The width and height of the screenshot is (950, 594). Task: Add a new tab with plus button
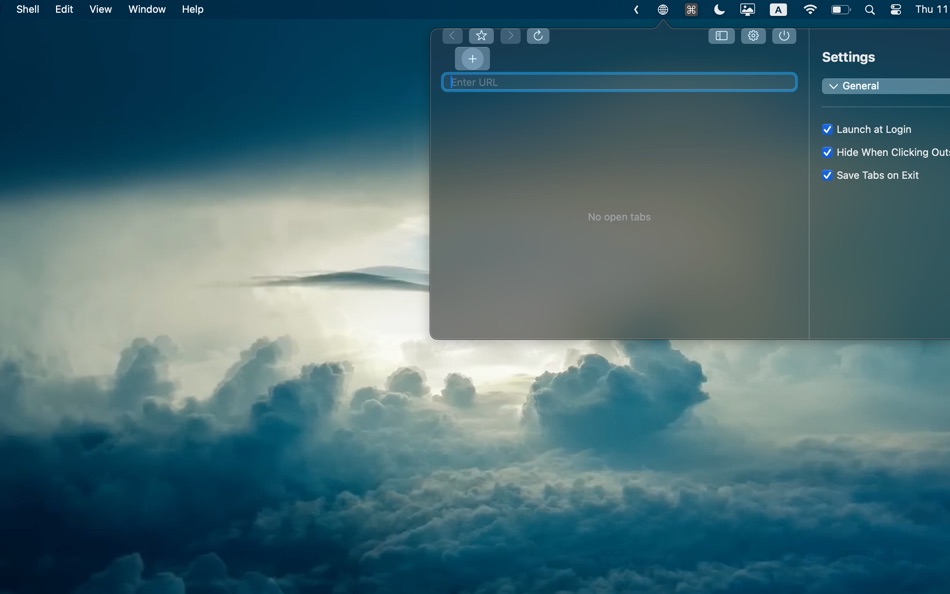[473, 59]
